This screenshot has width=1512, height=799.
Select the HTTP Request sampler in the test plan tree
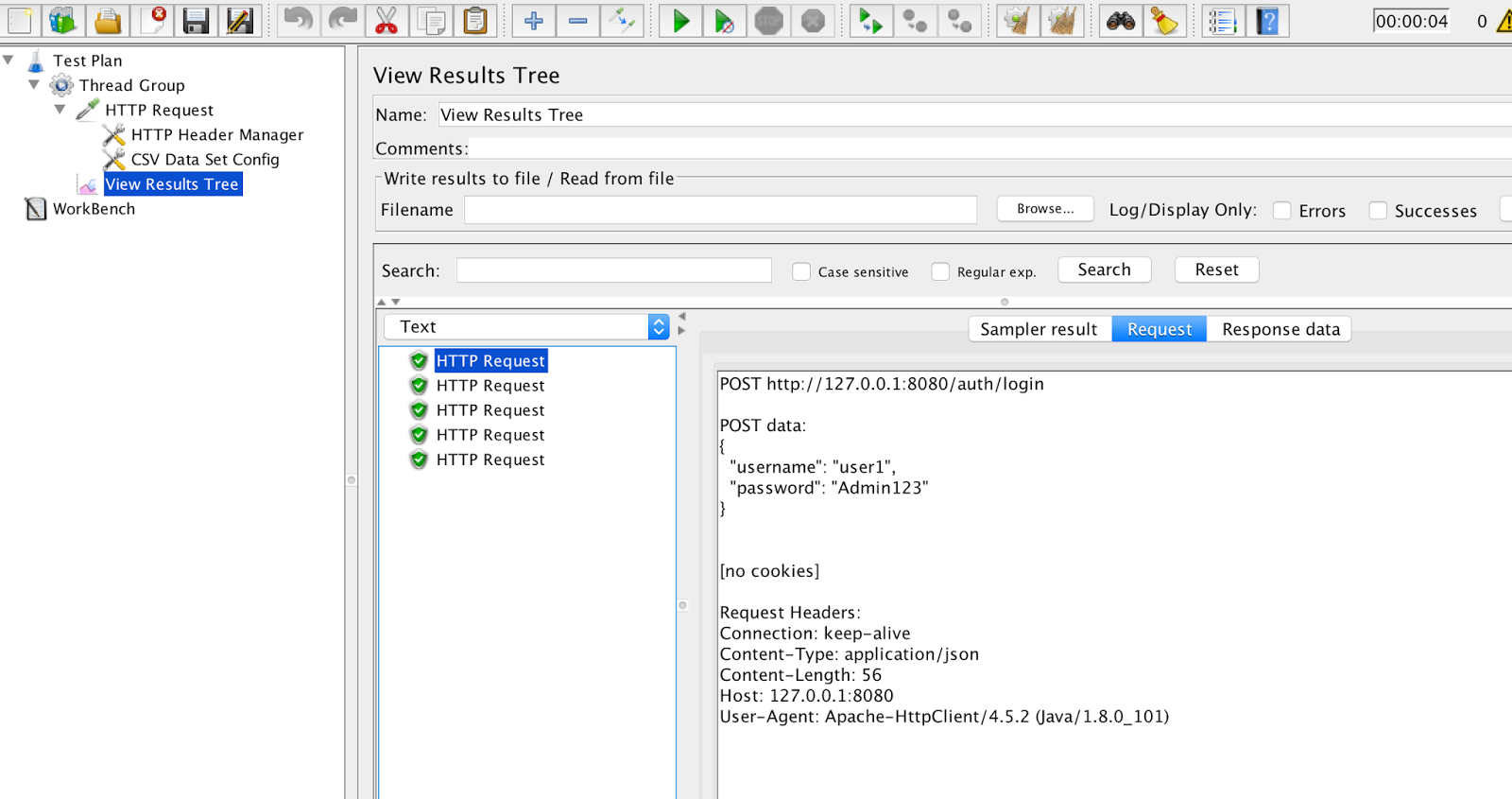coord(160,110)
